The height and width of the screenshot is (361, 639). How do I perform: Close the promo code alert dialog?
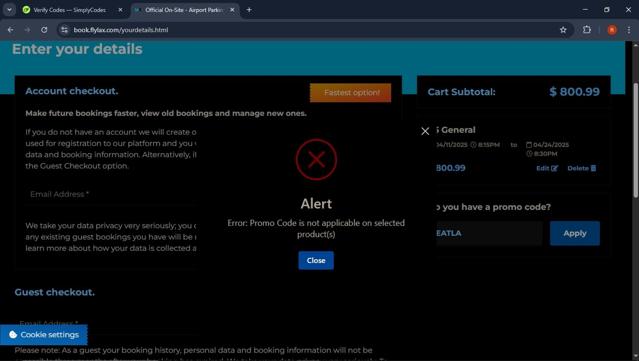coord(316,260)
